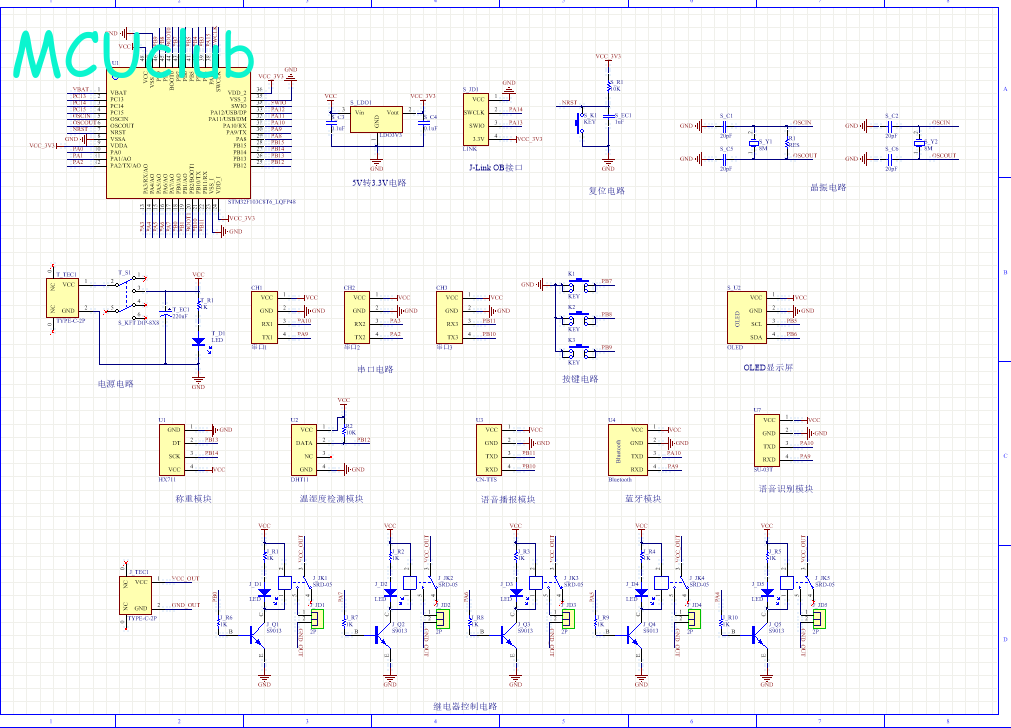The height and width of the screenshot is (728, 1011).
Task: Select the OLED显示屏 section title text
Action: (x=768, y=368)
